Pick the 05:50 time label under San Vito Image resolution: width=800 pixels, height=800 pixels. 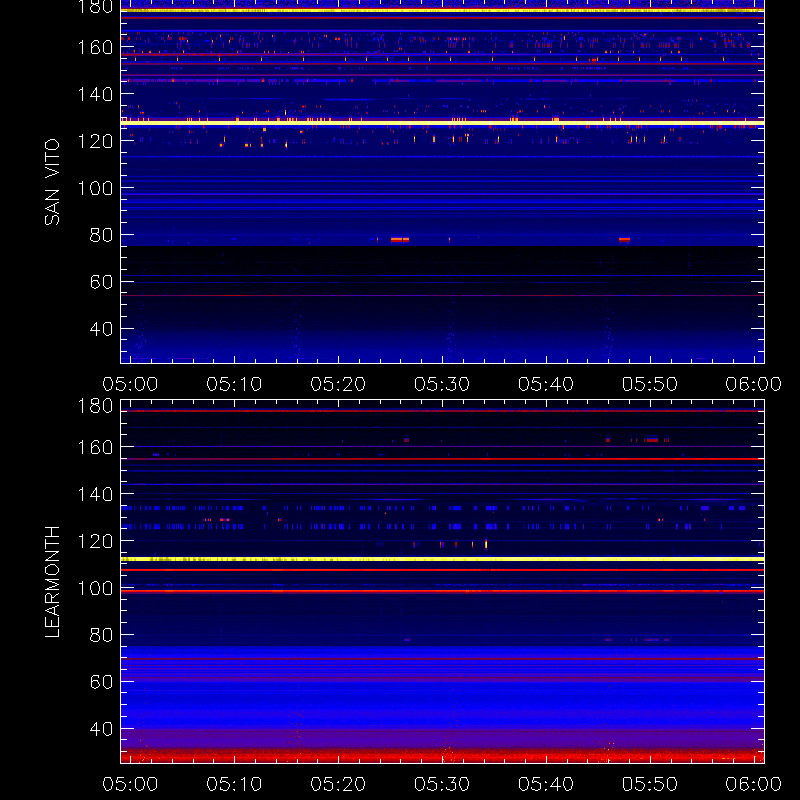649,384
